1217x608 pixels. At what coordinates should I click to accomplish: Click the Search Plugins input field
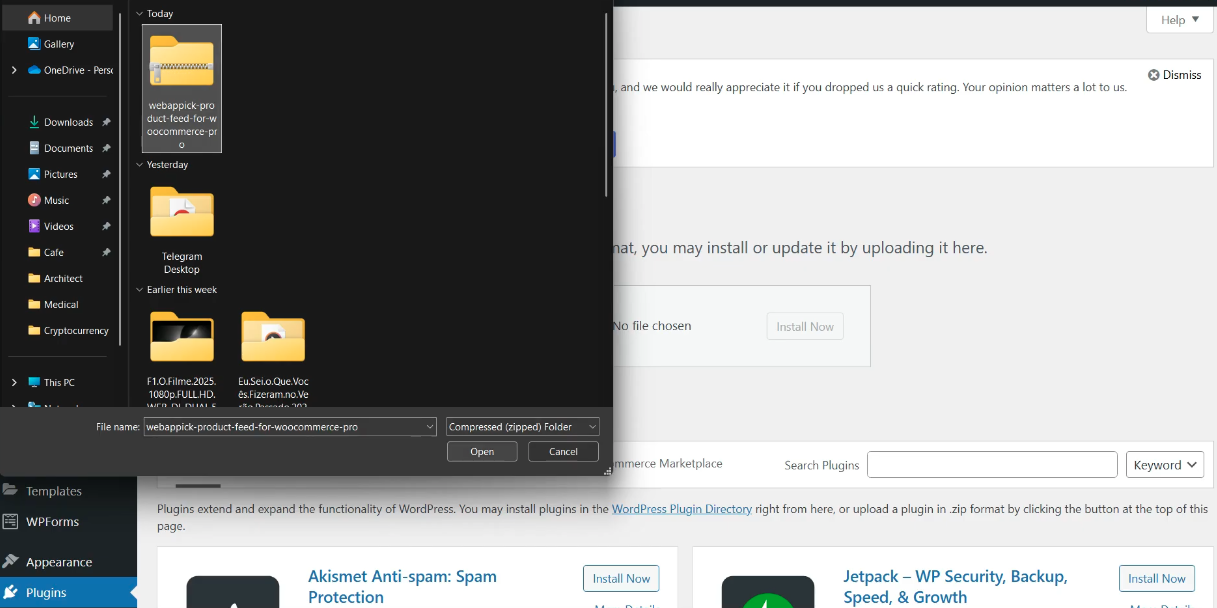991,465
